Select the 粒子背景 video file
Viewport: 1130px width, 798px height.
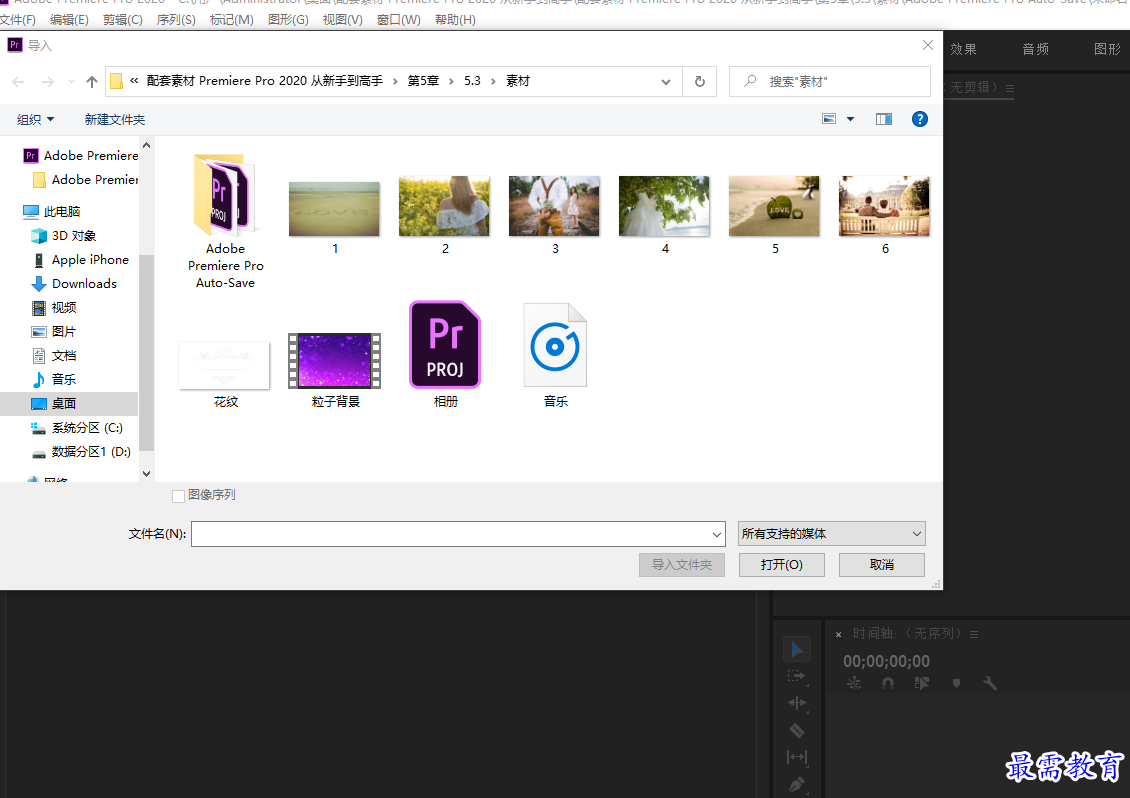pos(335,370)
